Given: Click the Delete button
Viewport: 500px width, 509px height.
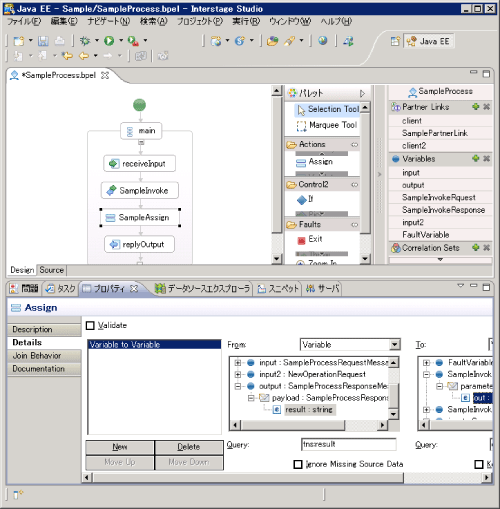Looking at the screenshot, I should click(189, 447).
